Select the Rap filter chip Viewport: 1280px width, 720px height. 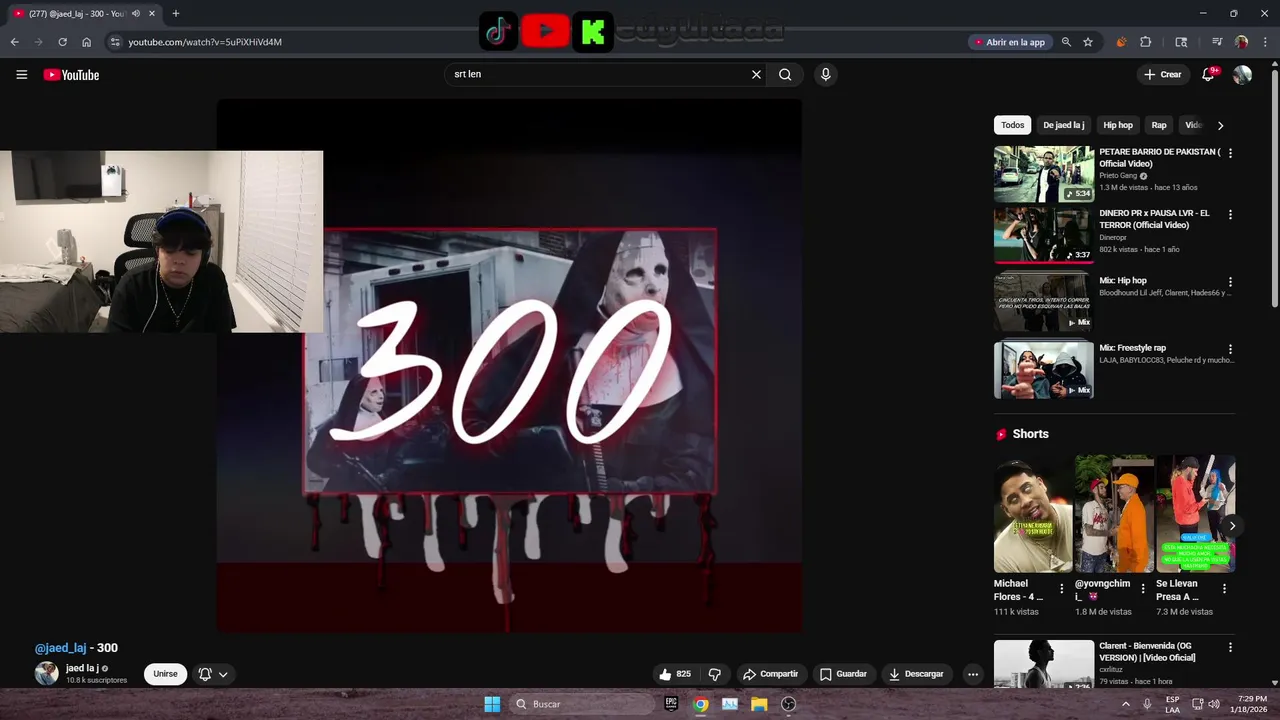(x=1159, y=125)
